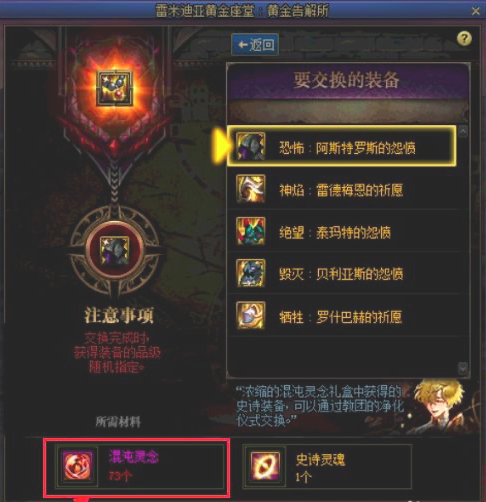The image size is (486, 502).
Task: Click the glowing necklace source item slot
Action: click(x=115, y=89)
